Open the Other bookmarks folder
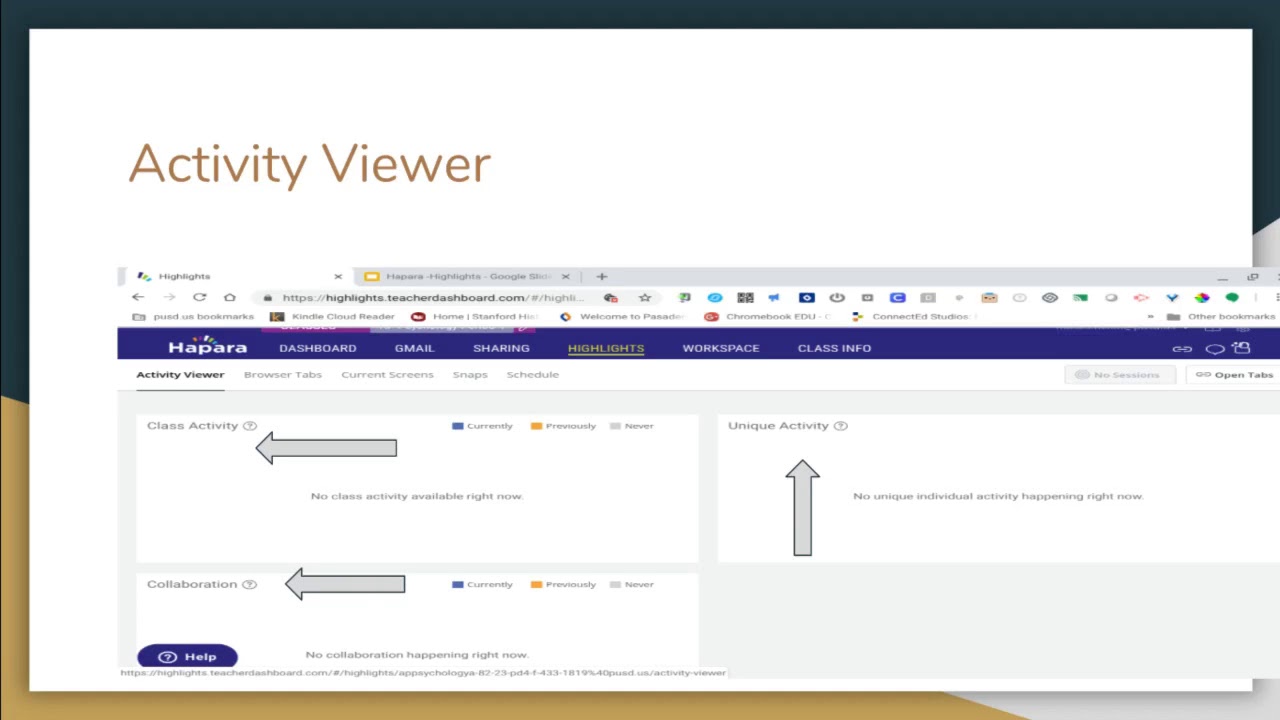 [1221, 317]
